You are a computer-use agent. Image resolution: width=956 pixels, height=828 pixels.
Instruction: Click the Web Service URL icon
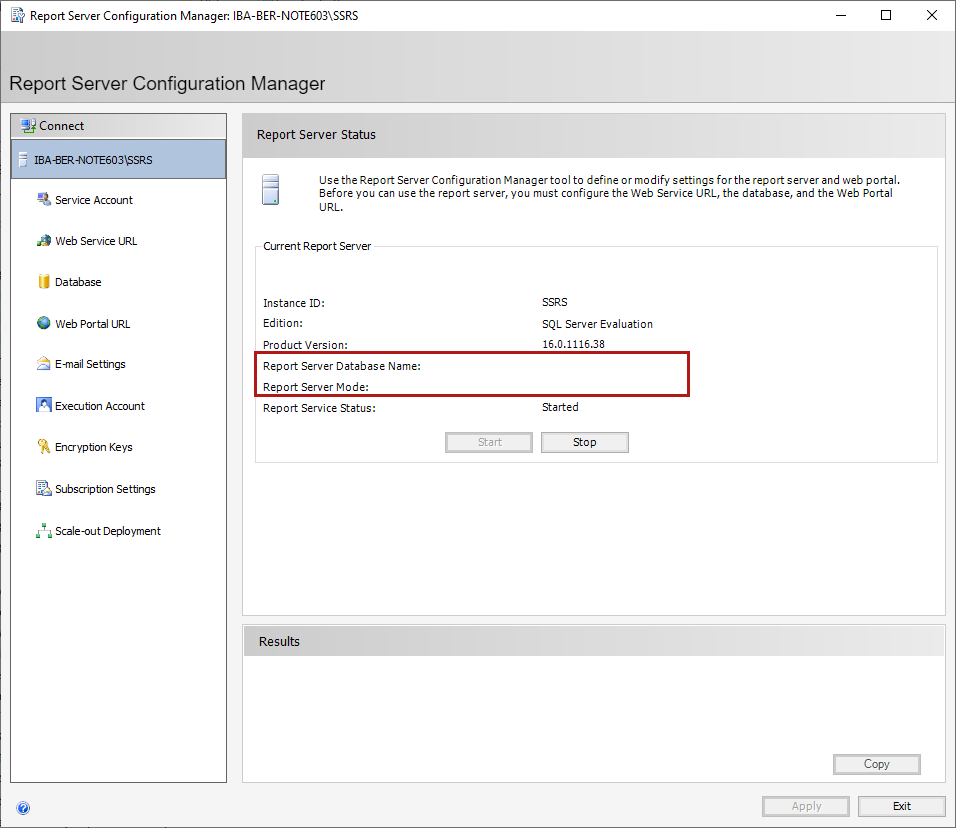tap(43, 241)
